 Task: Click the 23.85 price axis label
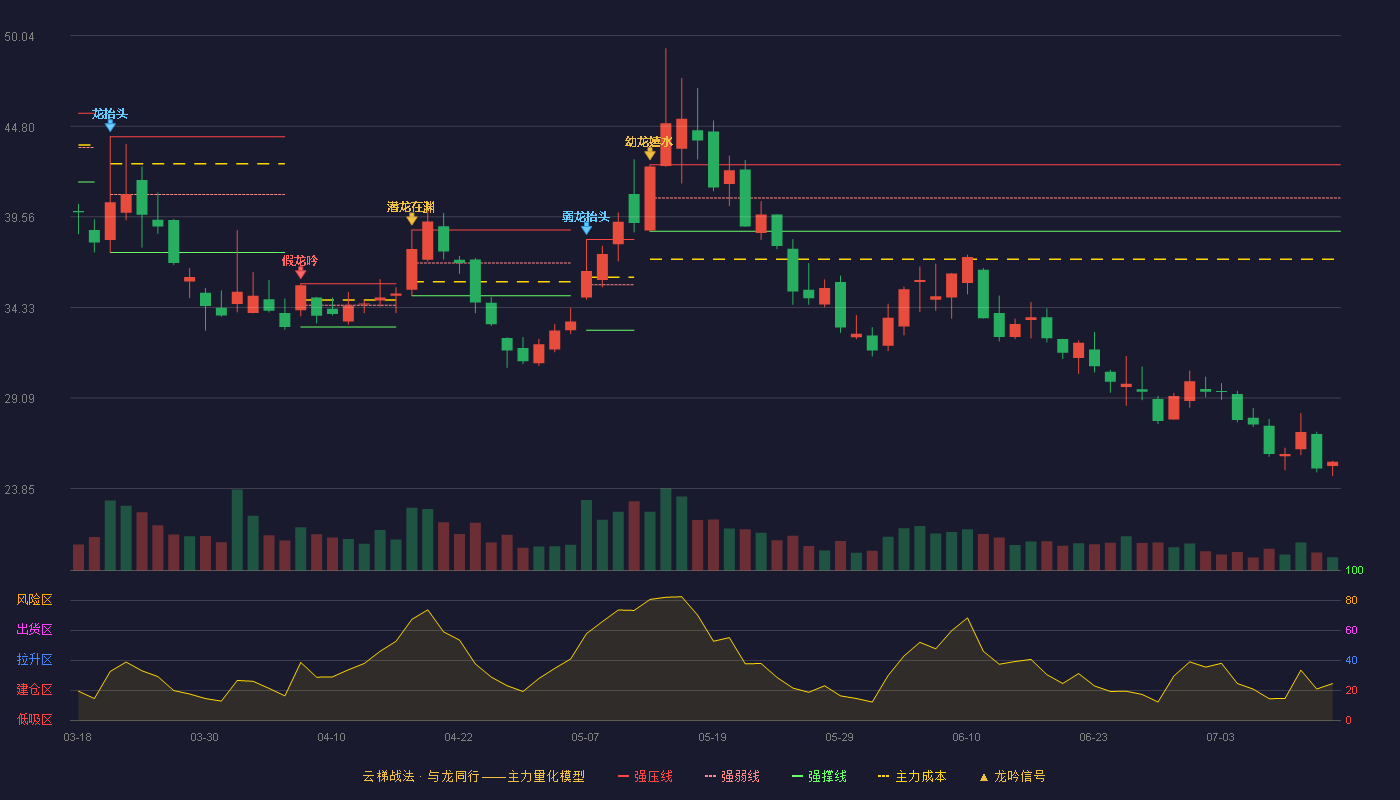point(19,490)
